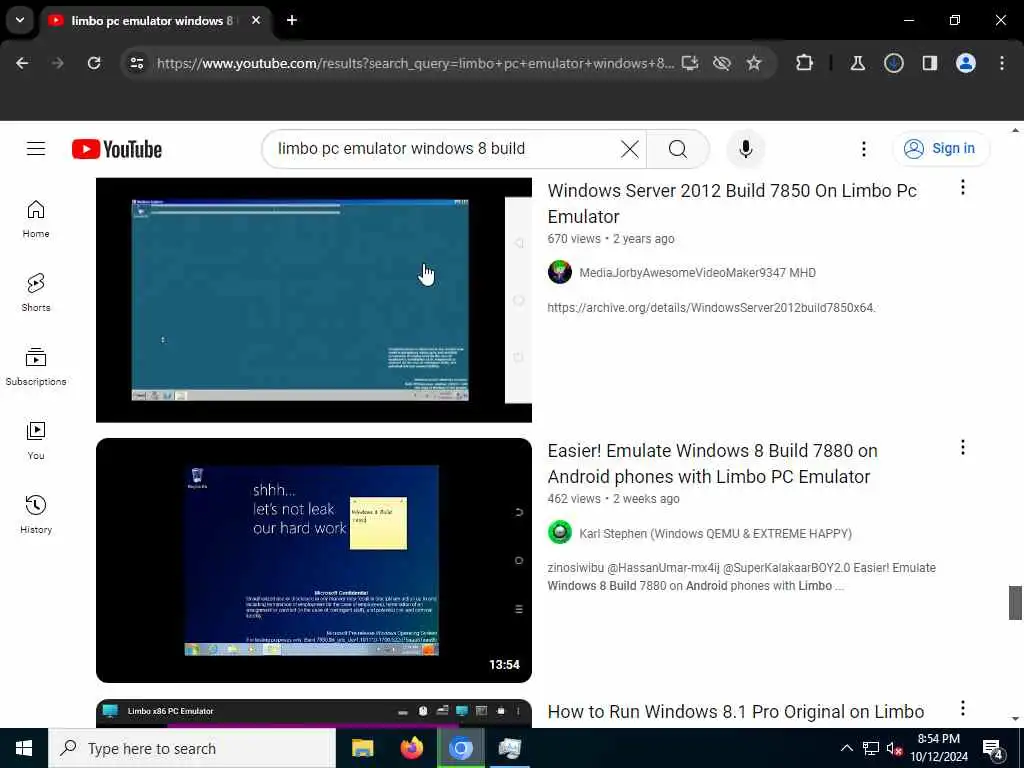Click the taskbar search box
This screenshot has width=1024, height=768.
192,748
